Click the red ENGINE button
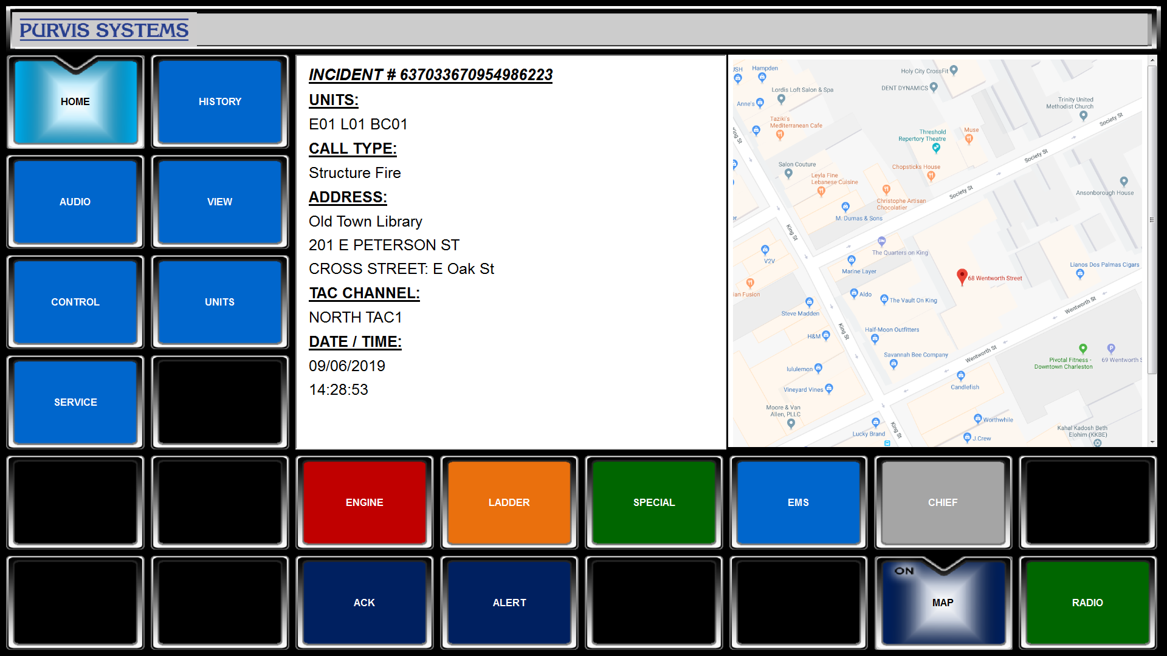This screenshot has height=656, width=1167. (x=364, y=503)
